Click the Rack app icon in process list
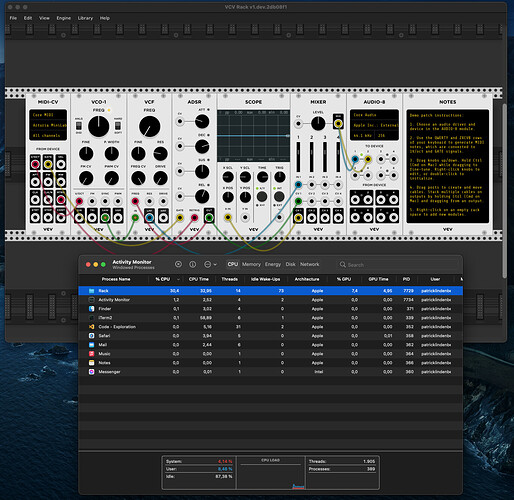Viewport: 514px width, 500px height. click(x=91, y=291)
